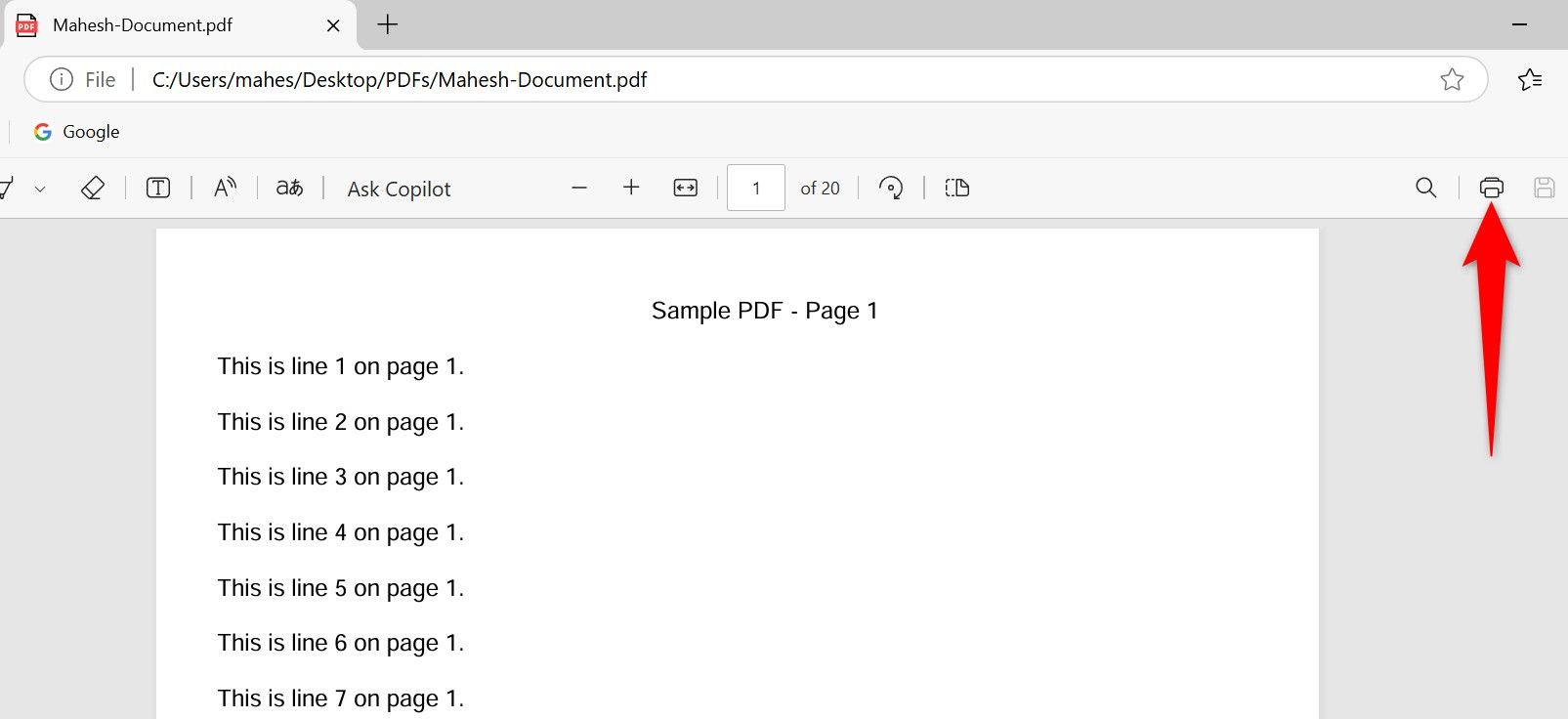Click text 'This is line 4 on page 1.'
This screenshot has width=1568, height=719.
pos(340,533)
